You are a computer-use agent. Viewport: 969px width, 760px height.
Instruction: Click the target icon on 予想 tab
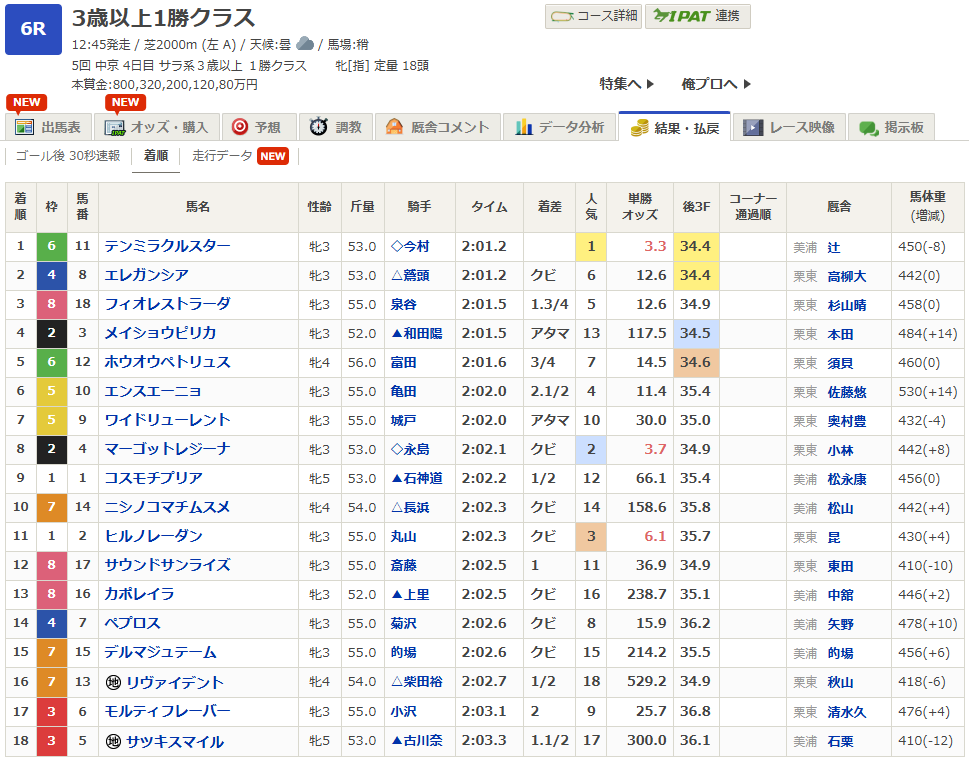point(240,127)
